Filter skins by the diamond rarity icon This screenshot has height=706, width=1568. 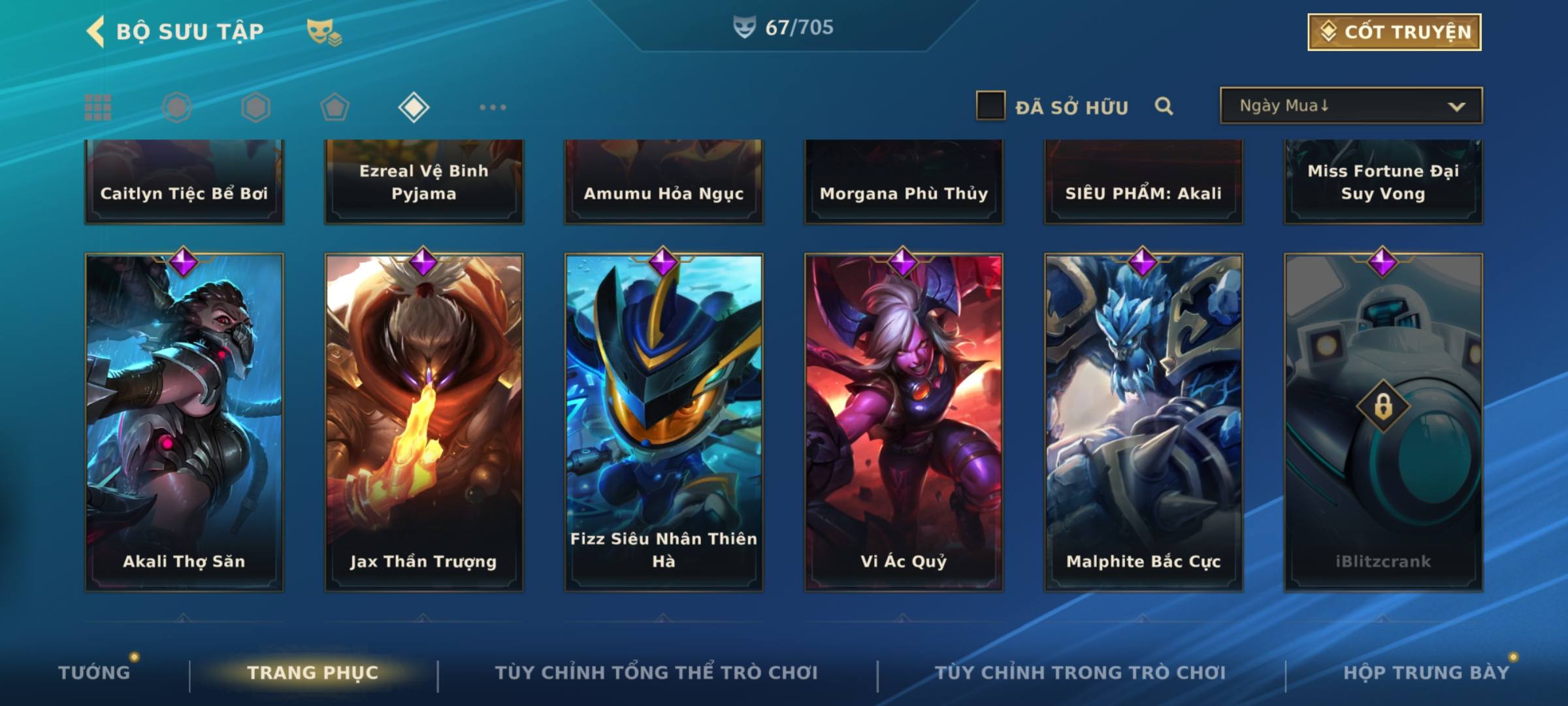click(x=414, y=107)
